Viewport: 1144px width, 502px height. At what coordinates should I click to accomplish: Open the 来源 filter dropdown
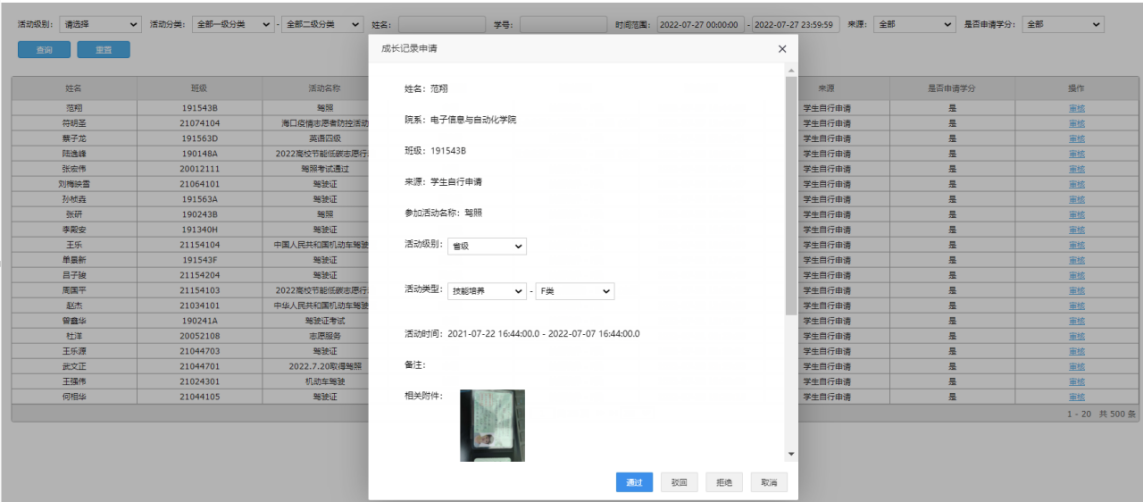(x=914, y=24)
